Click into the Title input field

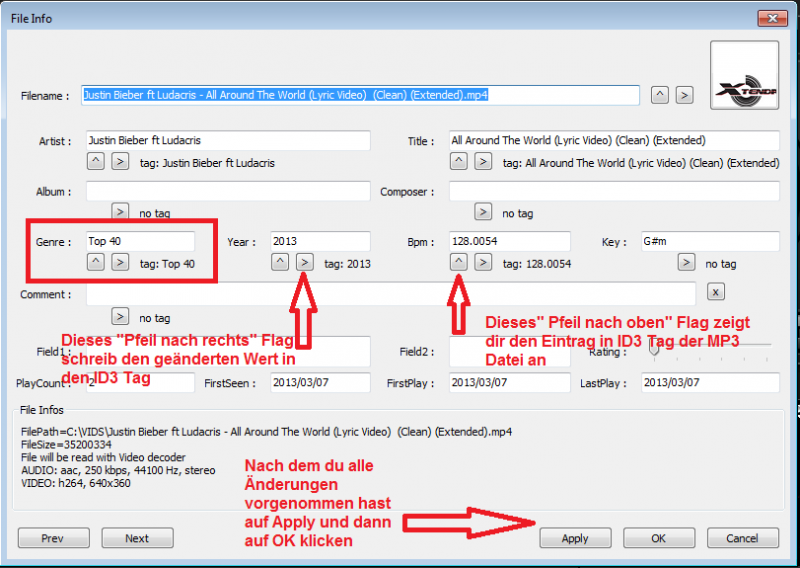point(614,140)
